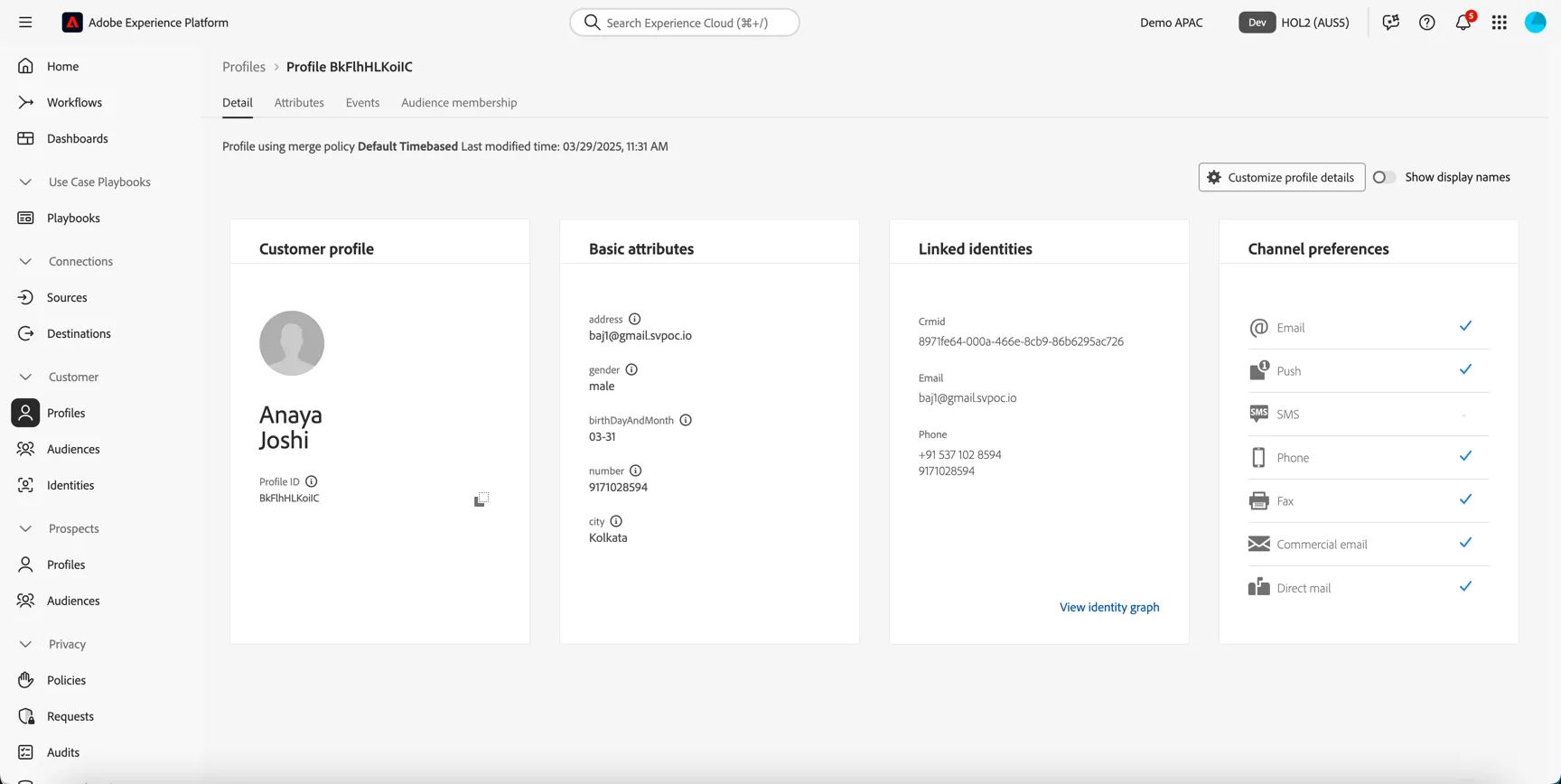Image resolution: width=1561 pixels, height=784 pixels.
Task: Show info for birthDayAndMonth attribute
Action: (x=686, y=420)
